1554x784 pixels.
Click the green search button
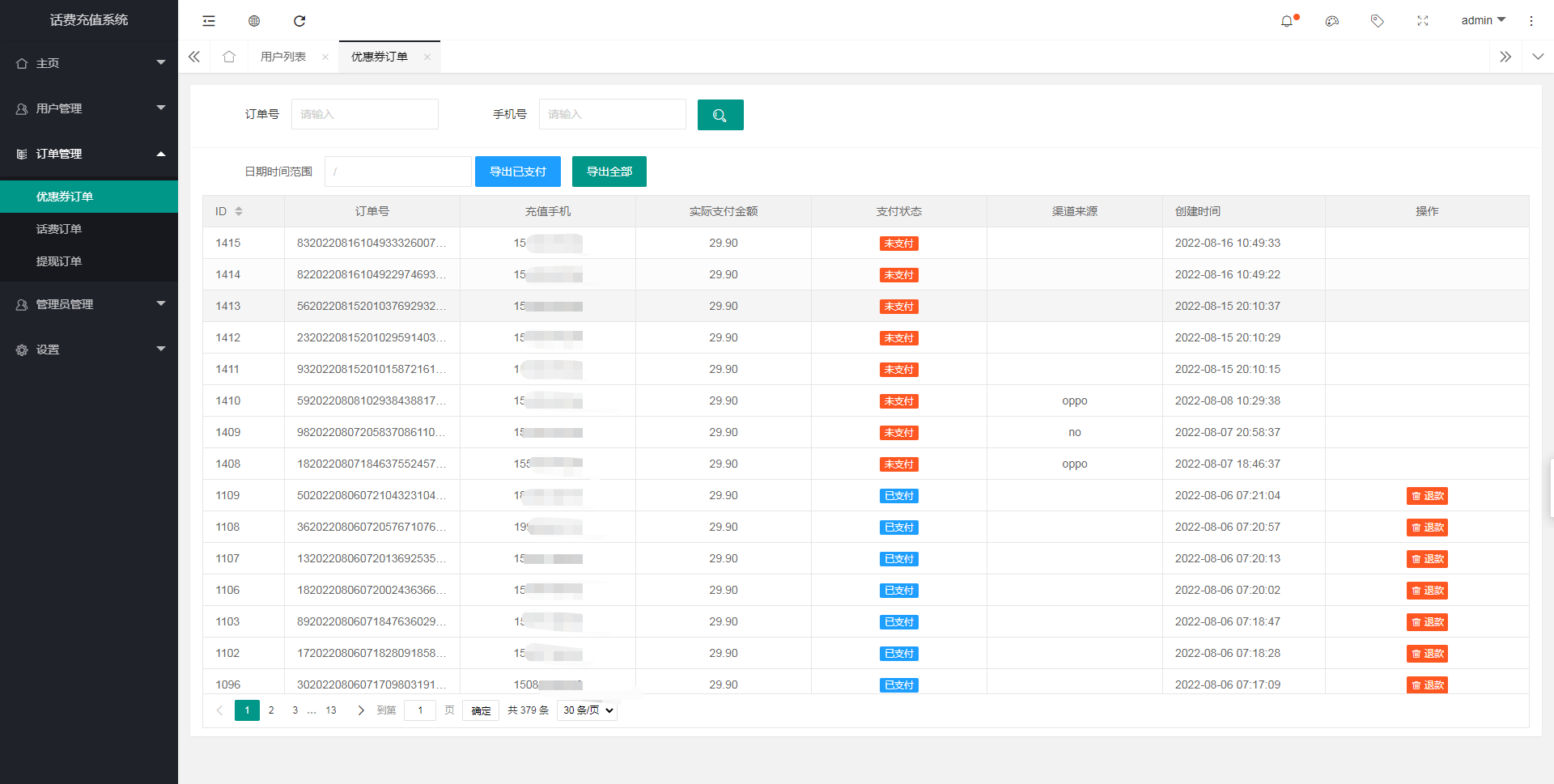coord(720,115)
